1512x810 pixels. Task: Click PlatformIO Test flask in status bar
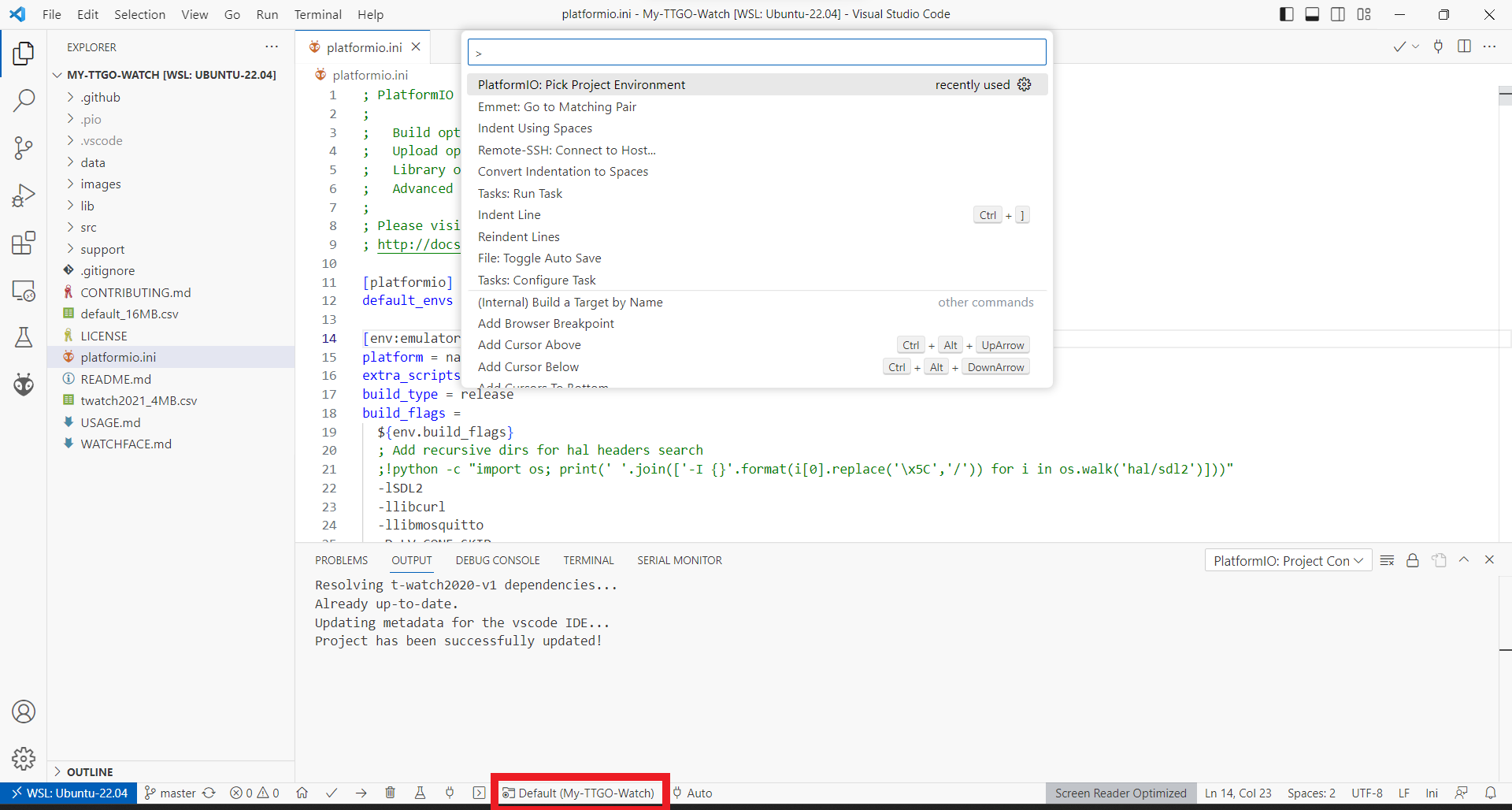tap(420, 793)
